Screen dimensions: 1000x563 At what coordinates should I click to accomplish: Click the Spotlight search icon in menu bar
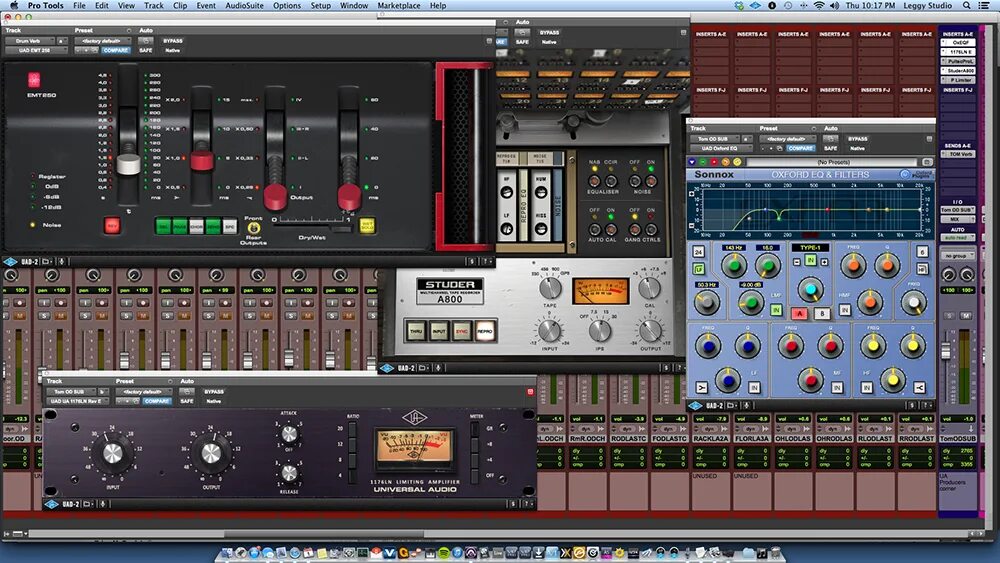(967, 5)
